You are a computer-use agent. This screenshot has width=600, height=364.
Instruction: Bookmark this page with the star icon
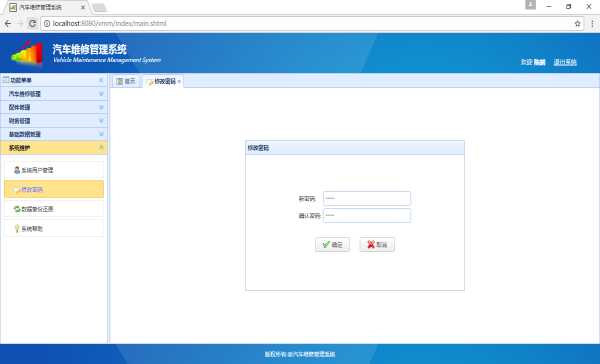[x=577, y=24]
